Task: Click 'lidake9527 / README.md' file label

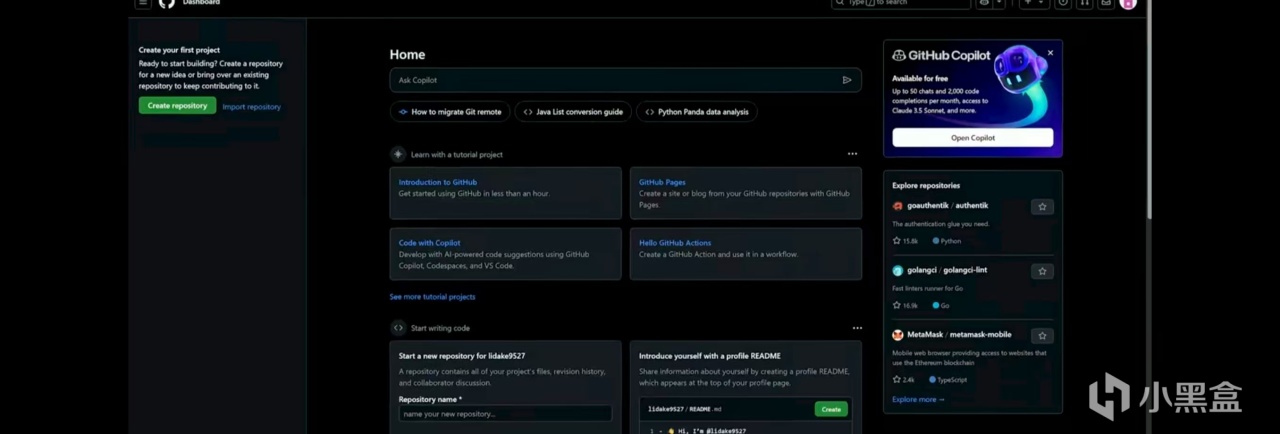Action: (x=686, y=409)
